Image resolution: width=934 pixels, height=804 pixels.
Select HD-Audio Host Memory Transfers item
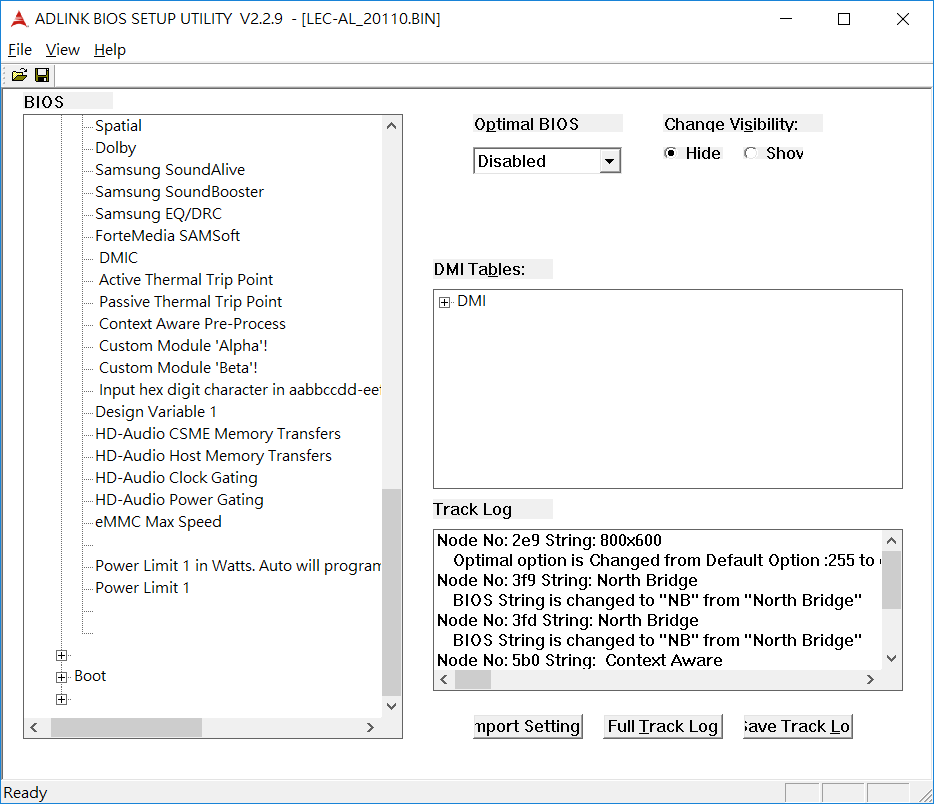[213, 456]
